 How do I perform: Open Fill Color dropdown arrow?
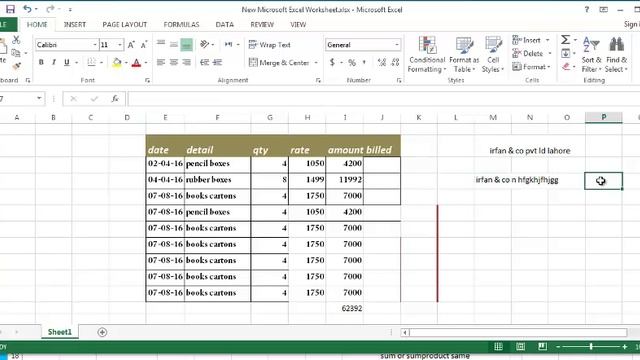click(x=126, y=63)
